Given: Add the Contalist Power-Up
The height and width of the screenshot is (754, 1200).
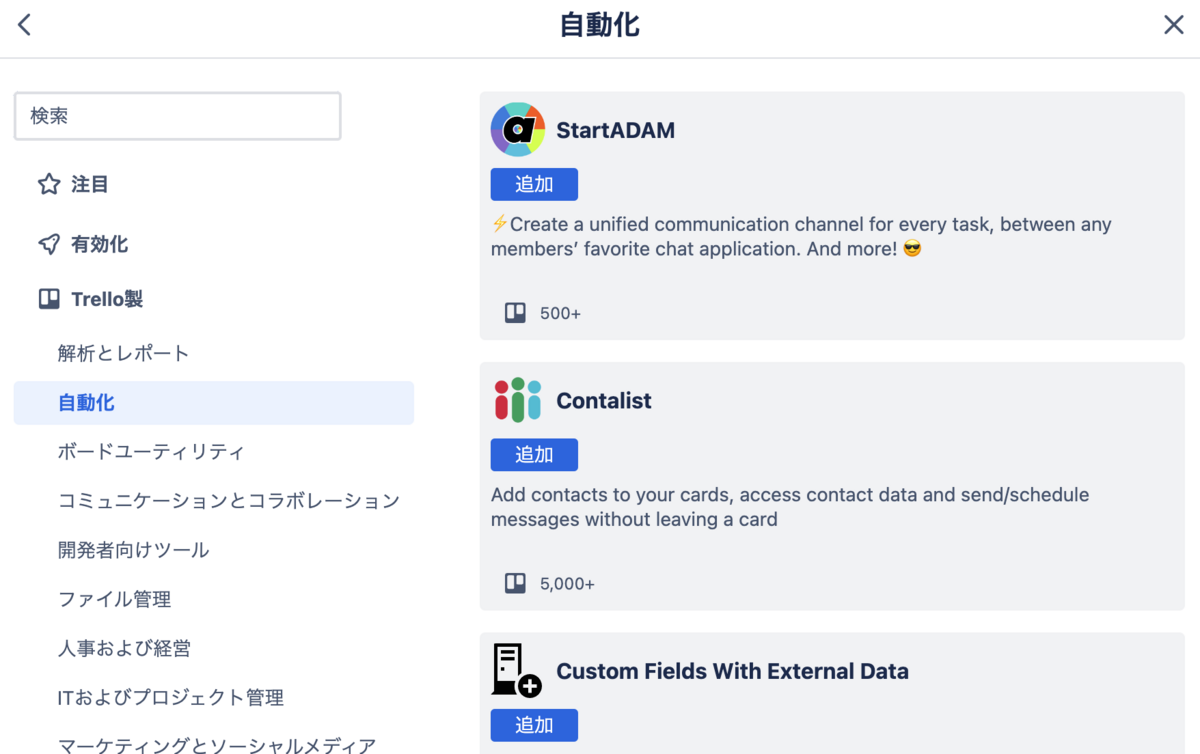Looking at the screenshot, I should (x=534, y=455).
